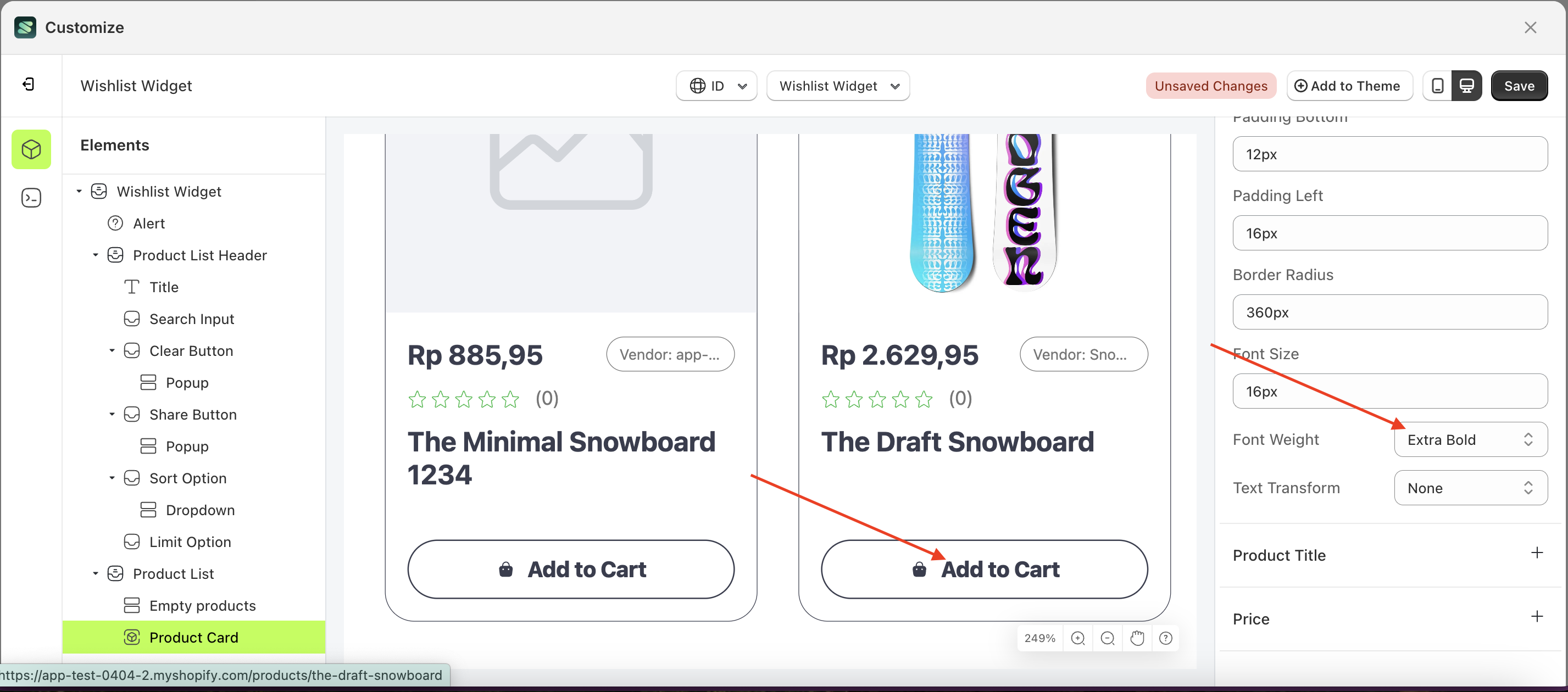Switch preview to desktop view

1467,85
